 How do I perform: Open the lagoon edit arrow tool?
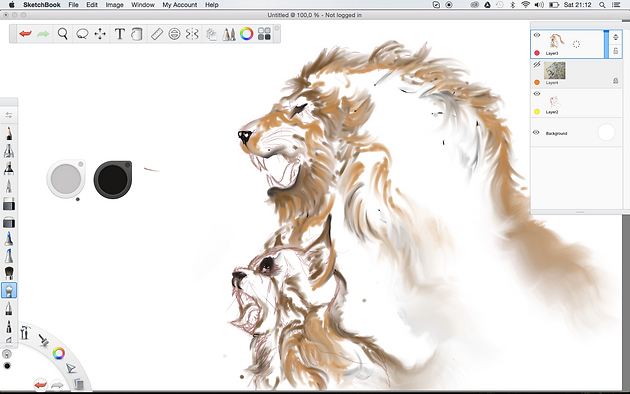pyautogui.click(x=71, y=368)
